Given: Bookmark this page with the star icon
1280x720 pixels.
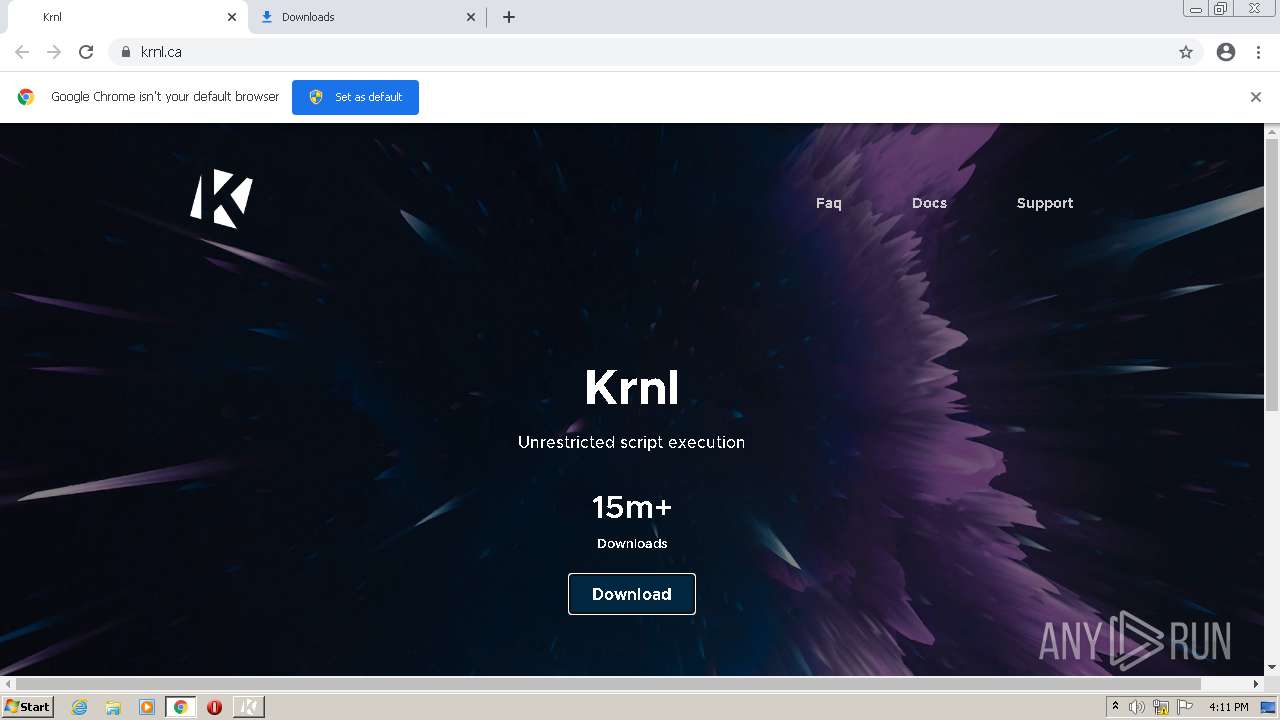Looking at the screenshot, I should point(1186,52).
